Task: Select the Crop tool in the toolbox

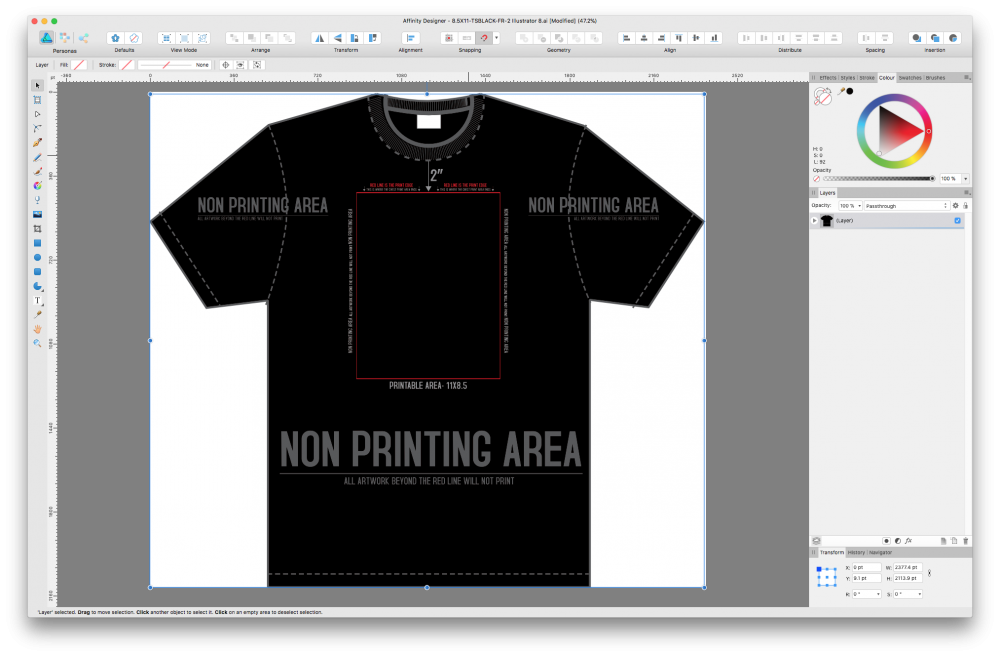Action: (38, 228)
